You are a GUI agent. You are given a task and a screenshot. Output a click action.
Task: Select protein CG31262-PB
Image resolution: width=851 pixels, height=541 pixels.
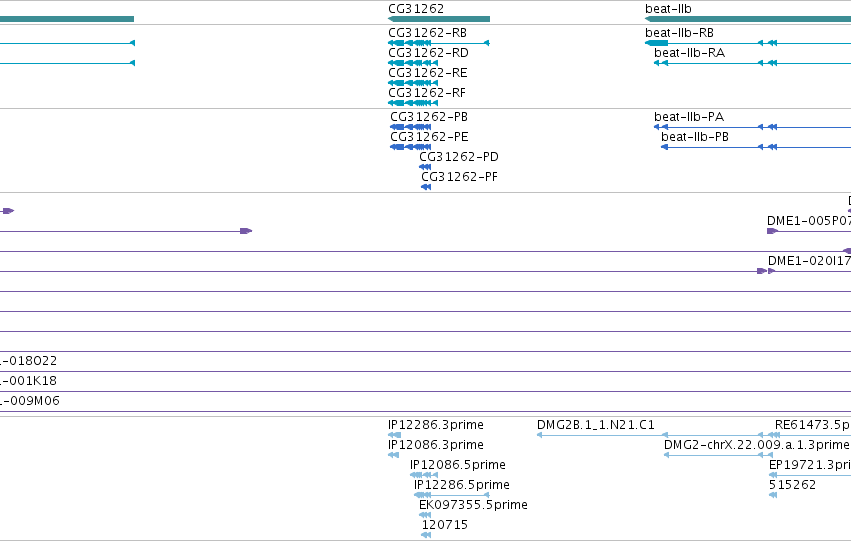pos(429,117)
